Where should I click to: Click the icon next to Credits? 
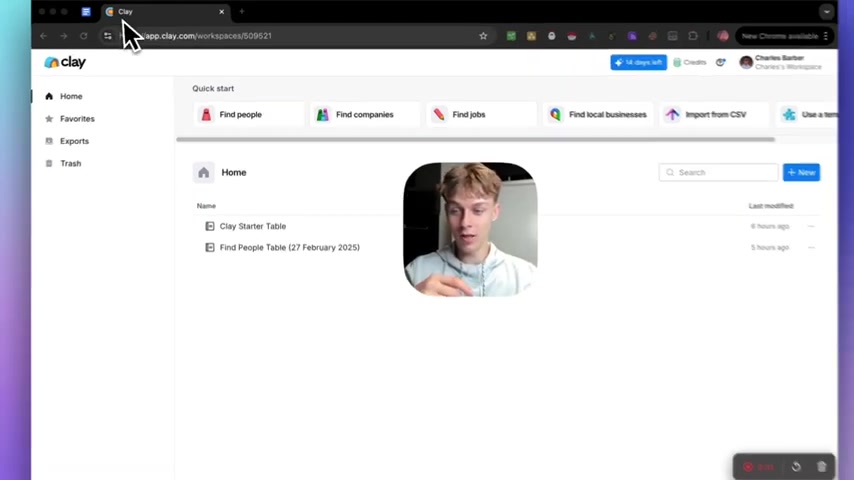click(721, 63)
